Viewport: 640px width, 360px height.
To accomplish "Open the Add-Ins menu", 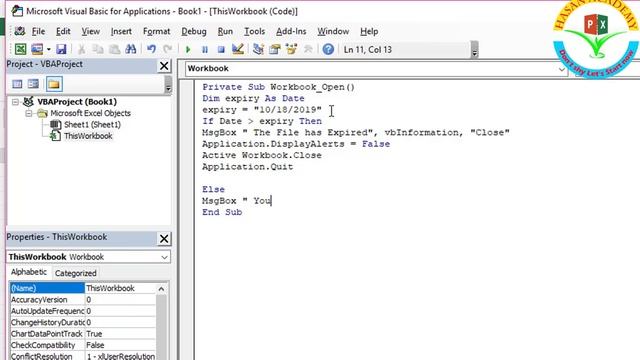I will 291,31.
